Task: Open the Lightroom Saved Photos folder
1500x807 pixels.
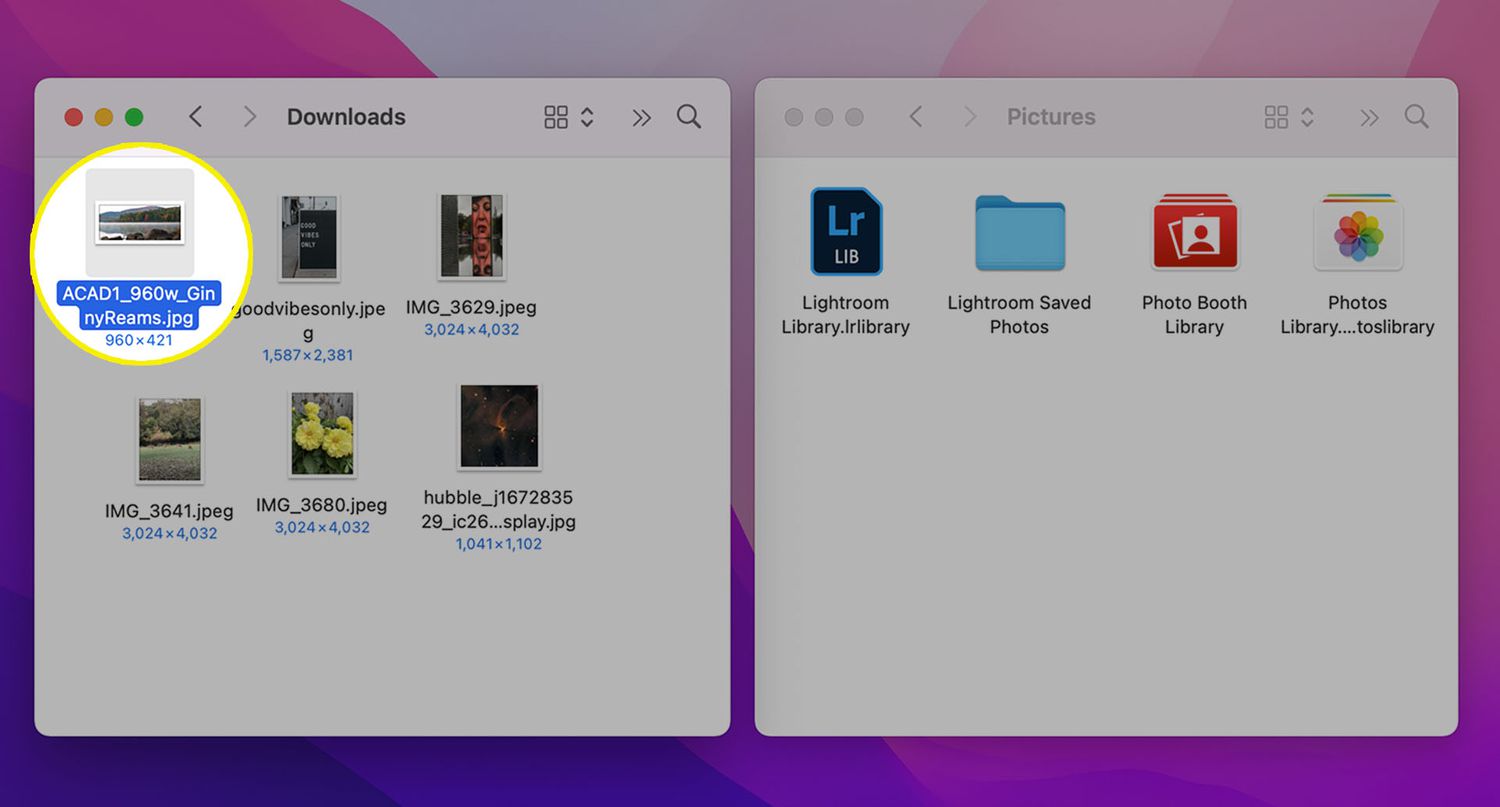Action: [x=1019, y=232]
